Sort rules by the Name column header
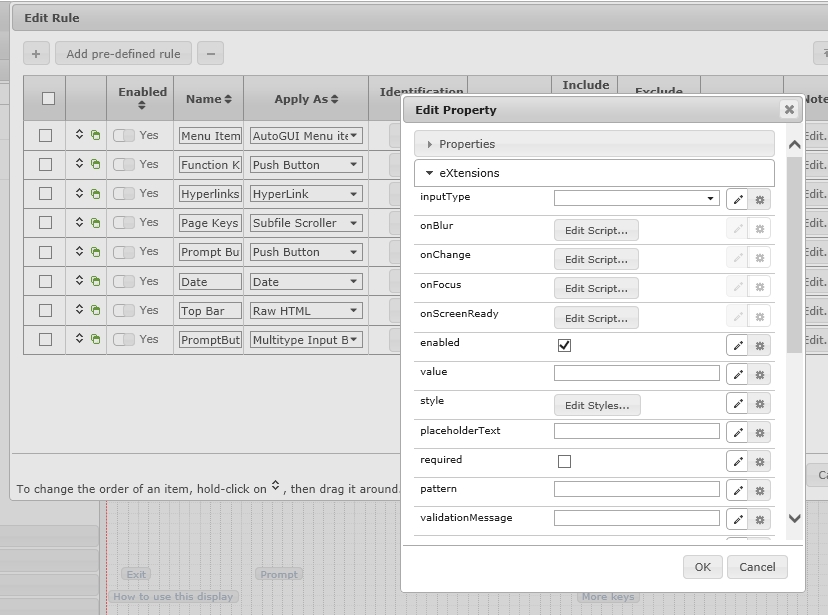 208,99
